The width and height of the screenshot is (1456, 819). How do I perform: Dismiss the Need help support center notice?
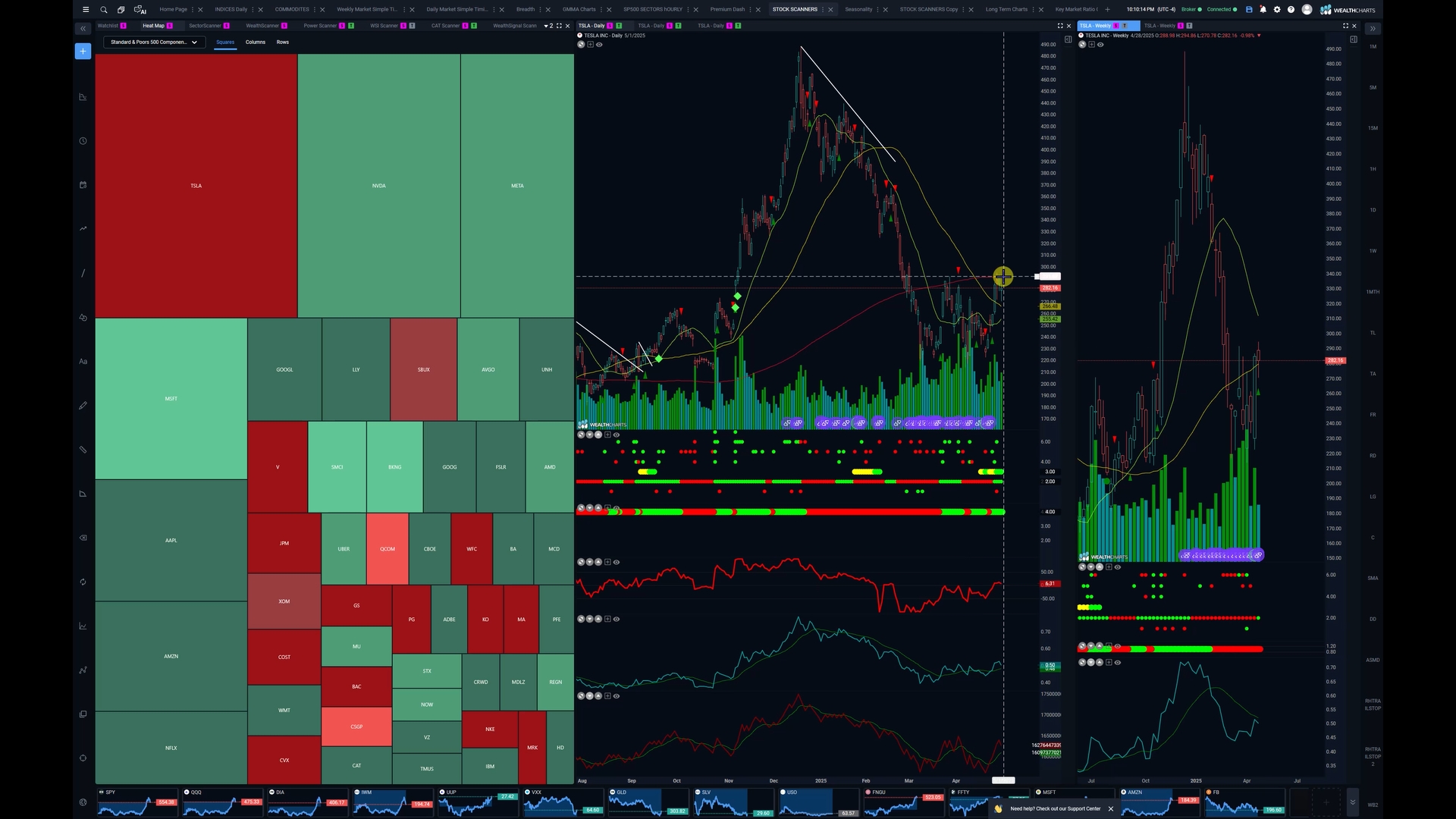coord(1111,809)
